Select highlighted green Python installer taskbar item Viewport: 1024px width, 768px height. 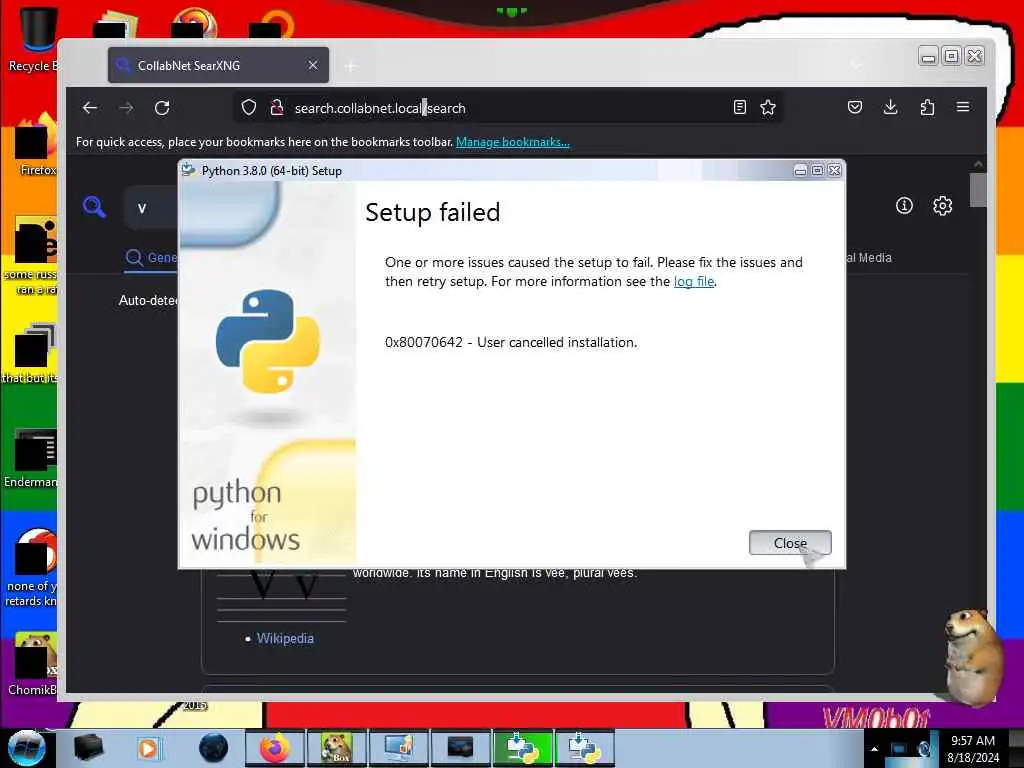pos(522,748)
